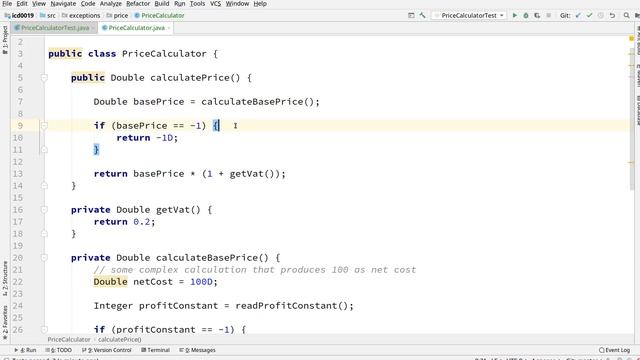The height and width of the screenshot is (360, 640).
Task: Click the grey stop icon
Action: 549,16
